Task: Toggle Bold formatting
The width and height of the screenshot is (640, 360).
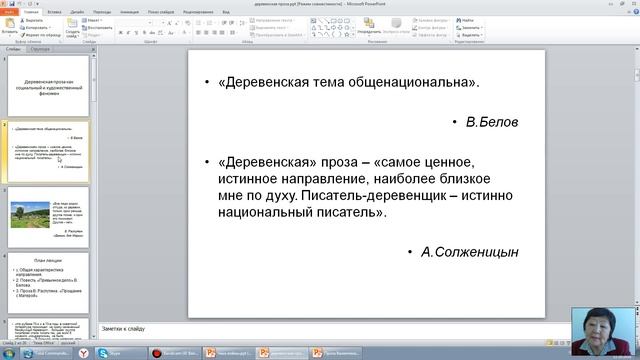Action: coord(120,33)
